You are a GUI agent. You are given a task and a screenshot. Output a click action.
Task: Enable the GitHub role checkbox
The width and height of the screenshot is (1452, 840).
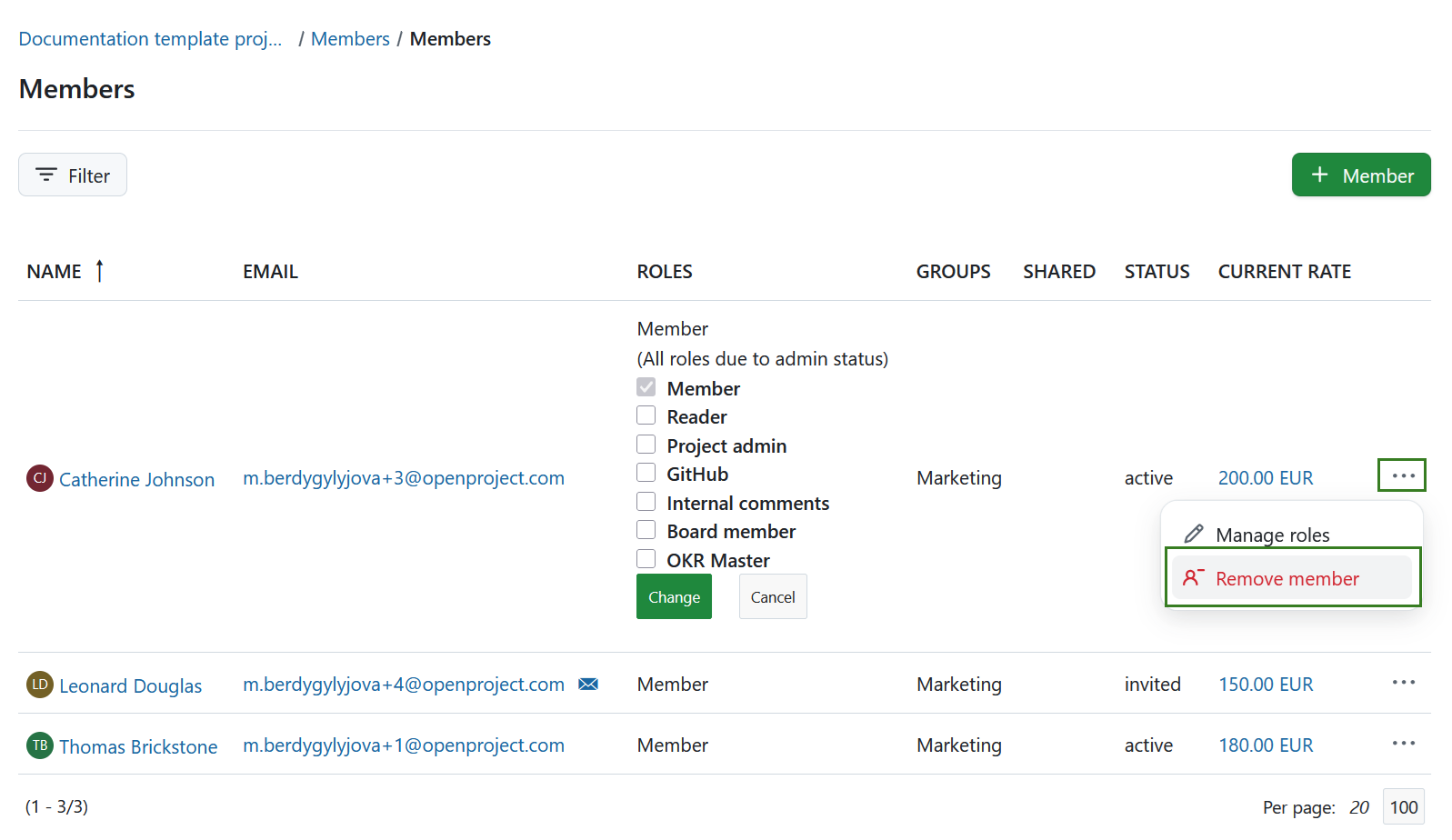(x=646, y=473)
